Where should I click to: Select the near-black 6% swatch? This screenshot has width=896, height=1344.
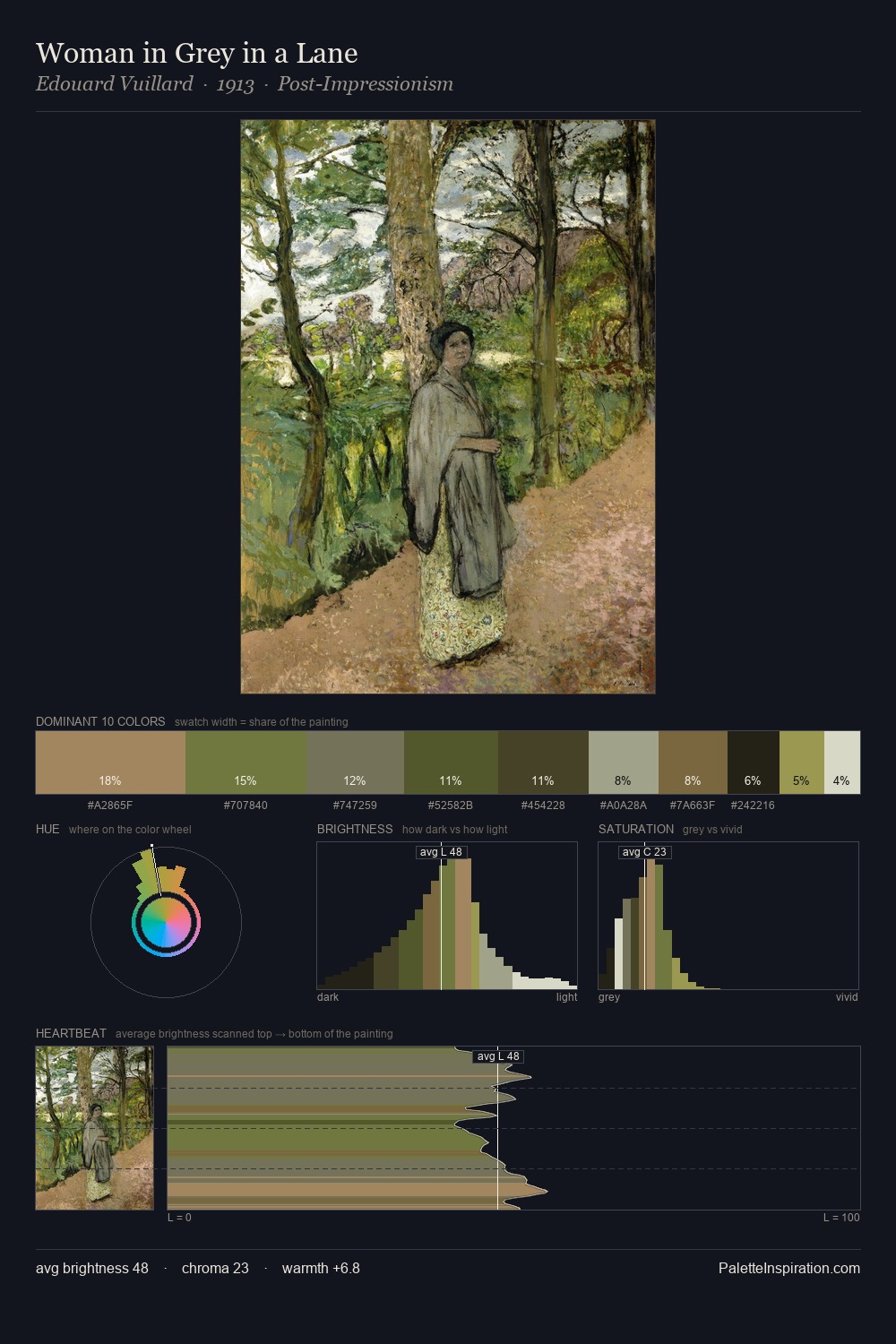(754, 762)
